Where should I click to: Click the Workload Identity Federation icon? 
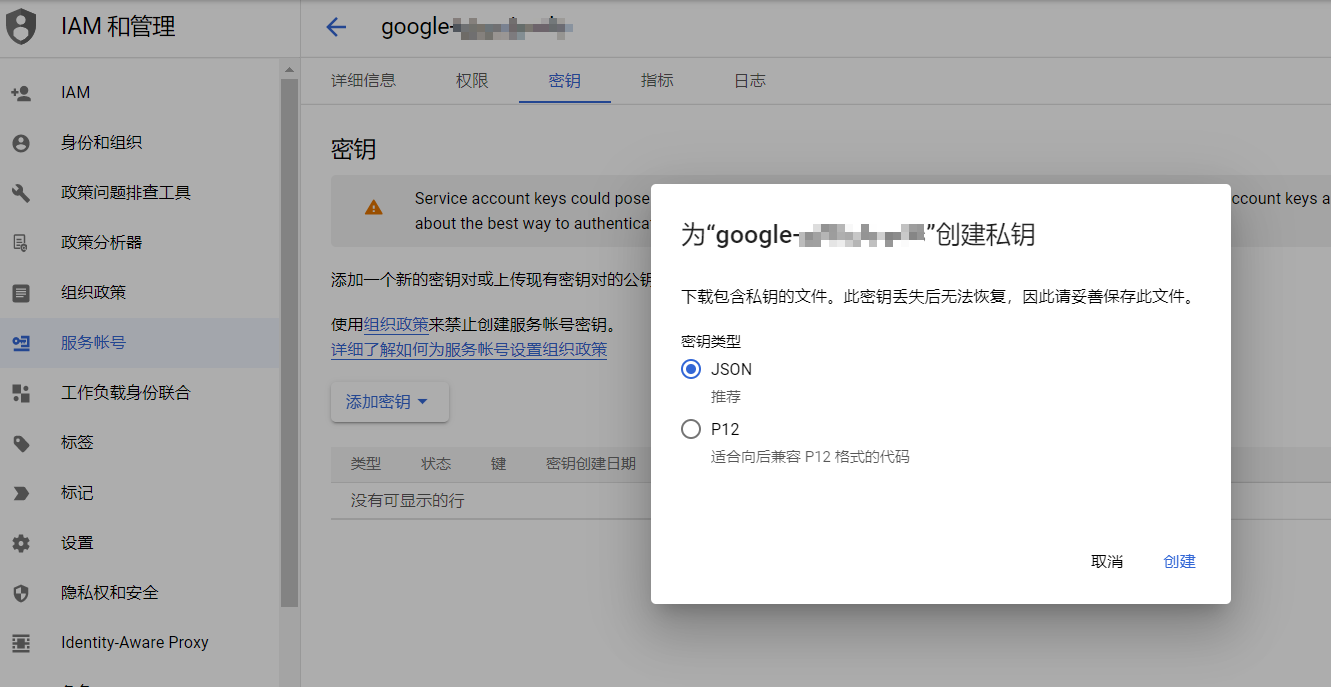21,393
